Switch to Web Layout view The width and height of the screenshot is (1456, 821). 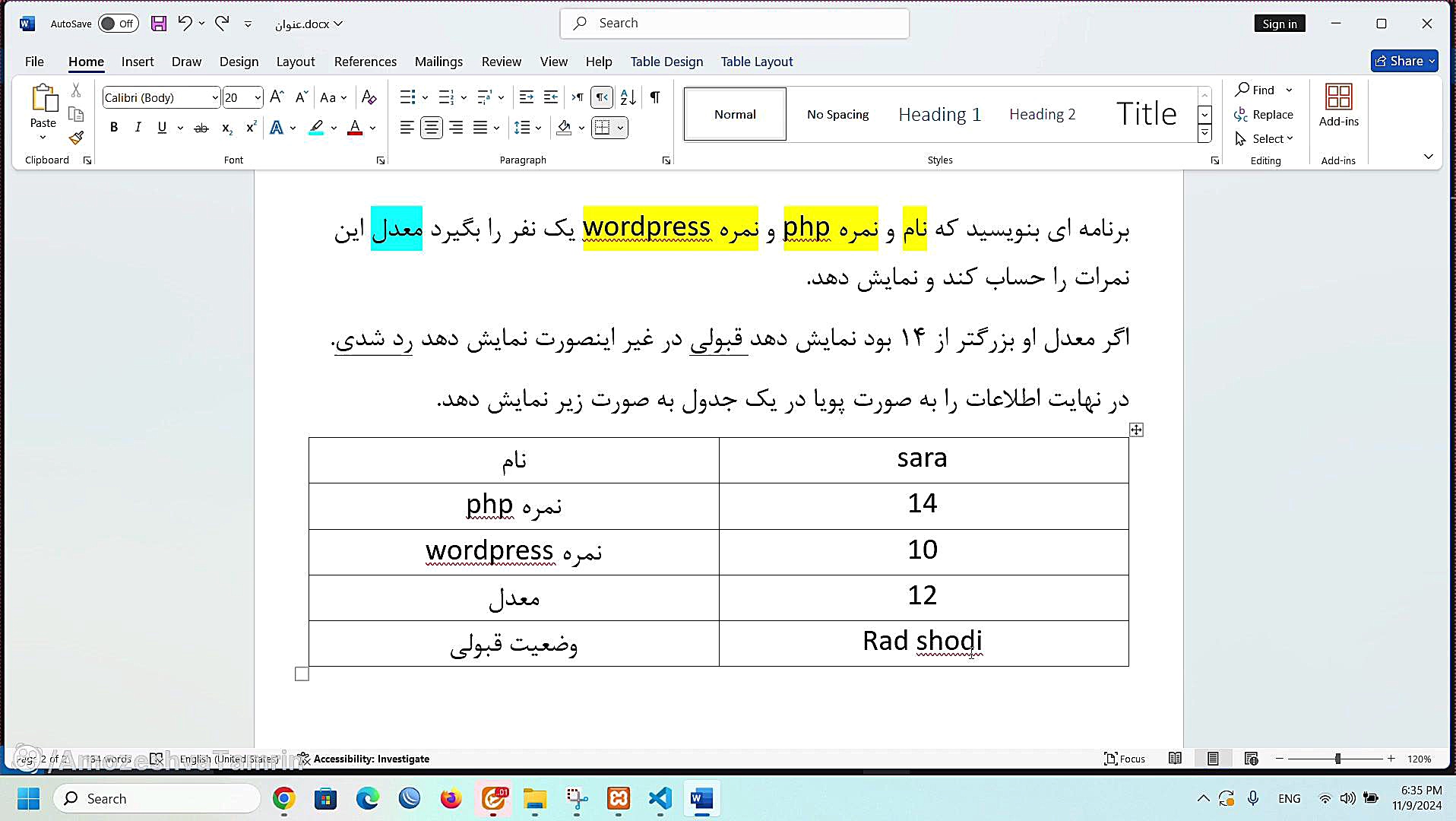click(1251, 759)
